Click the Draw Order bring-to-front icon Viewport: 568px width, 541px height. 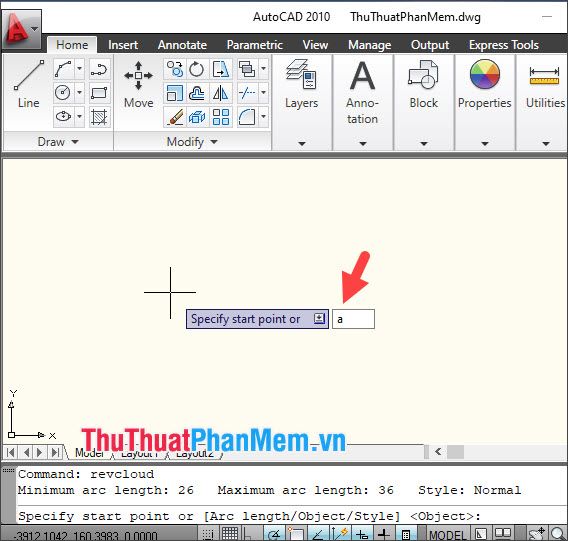[x=247, y=69]
